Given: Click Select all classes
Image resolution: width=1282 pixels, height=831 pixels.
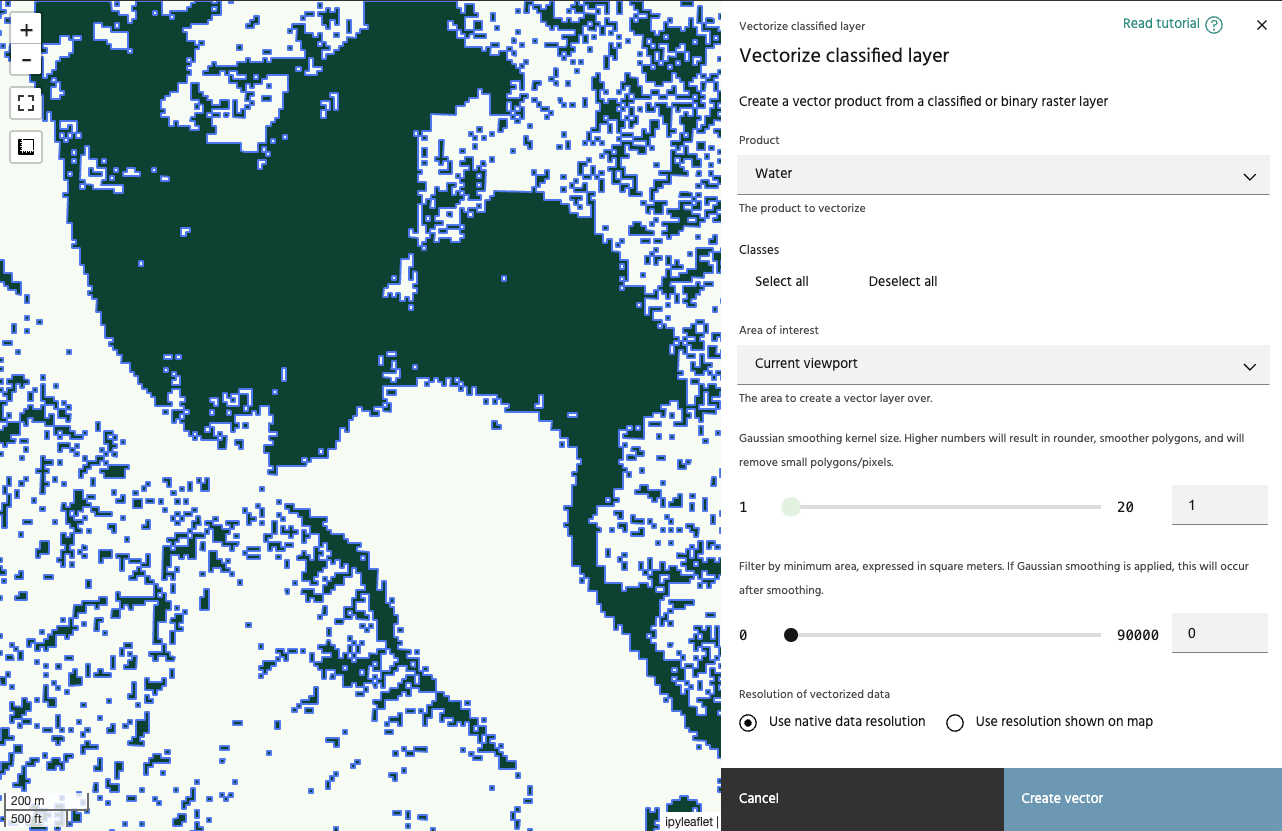Looking at the screenshot, I should click(x=781, y=282).
